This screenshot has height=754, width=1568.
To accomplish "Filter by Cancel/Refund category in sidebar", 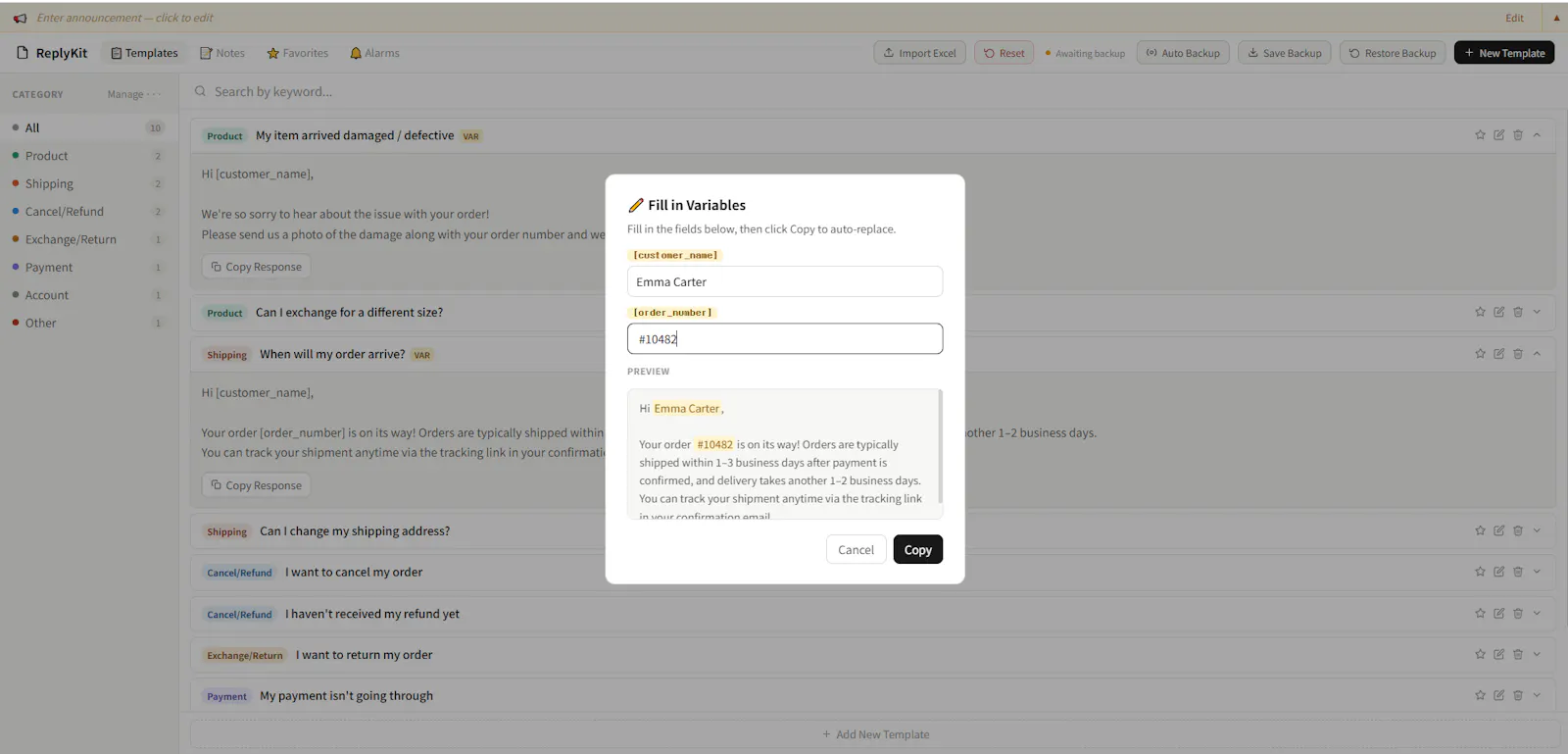I will click(88, 211).
